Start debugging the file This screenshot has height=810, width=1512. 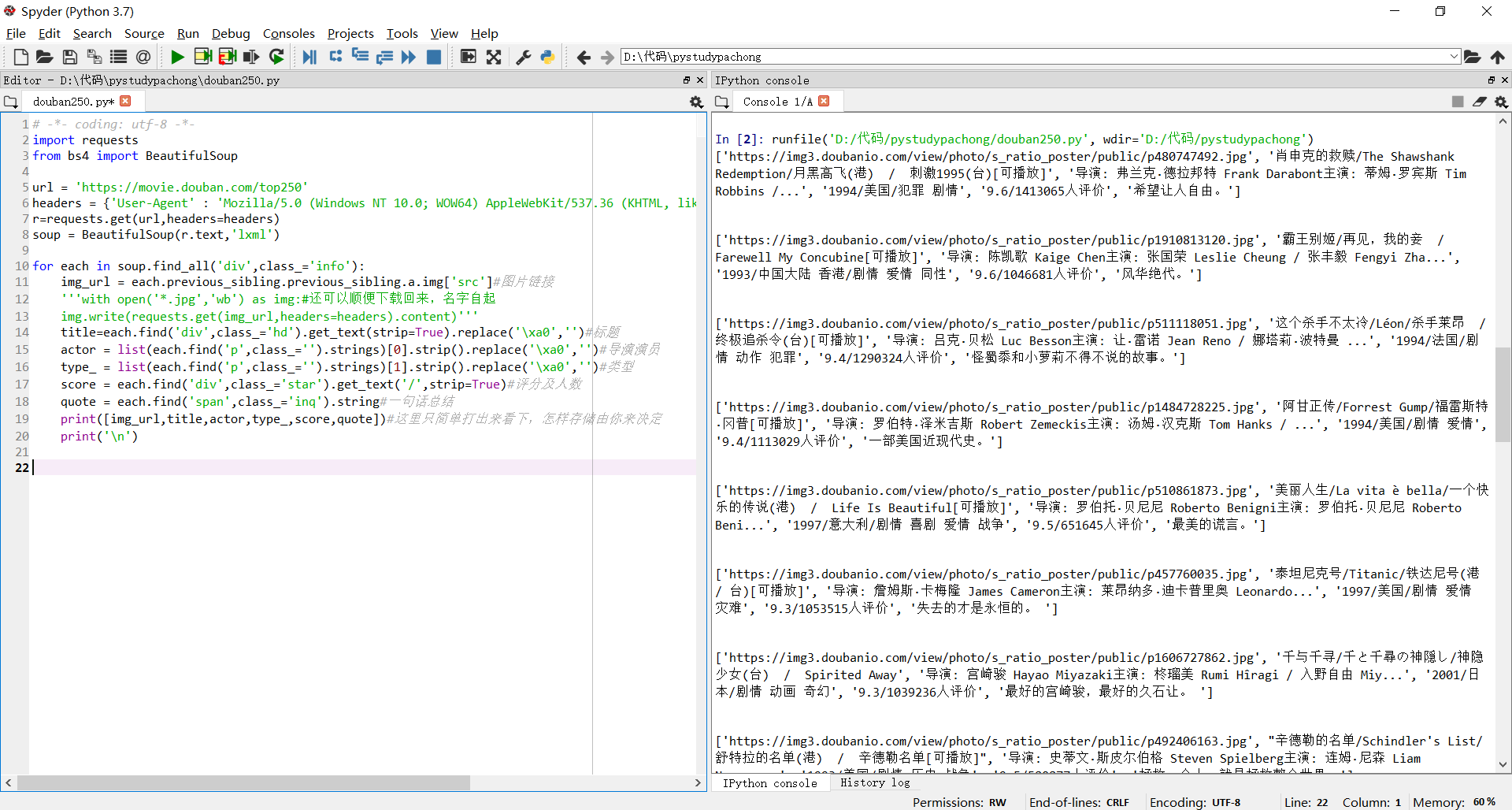click(x=310, y=57)
